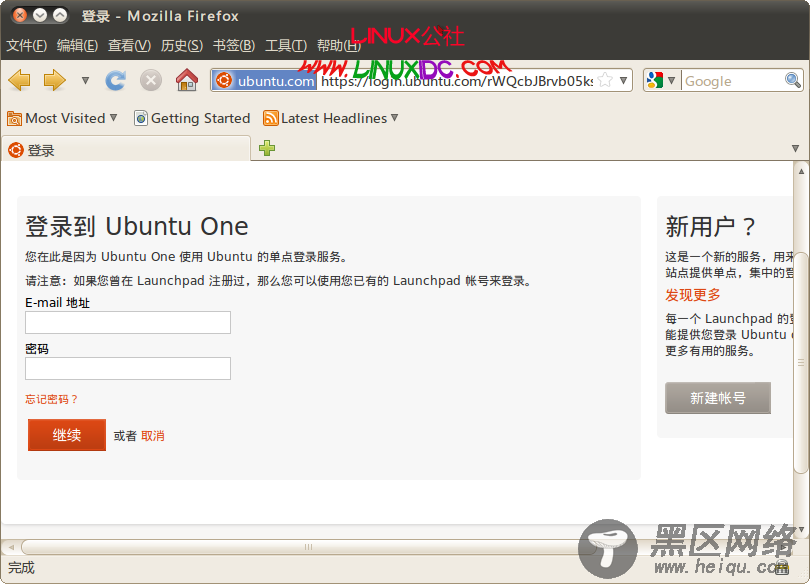
Task: Click the 密码 password field
Action: click(128, 369)
